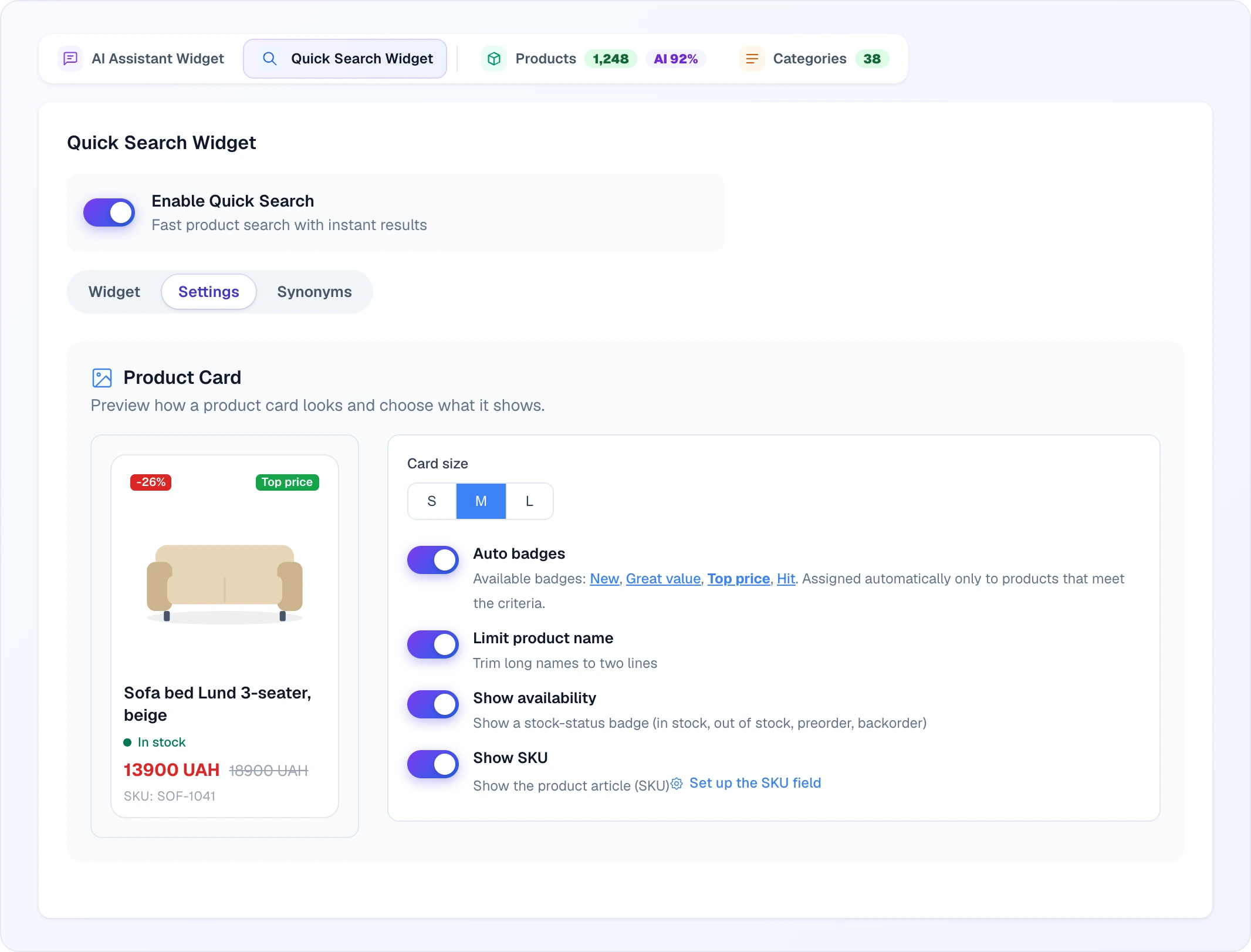Open the Categories tab
Image resolution: width=1251 pixels, height=952 pixels.
pos(814,59)
